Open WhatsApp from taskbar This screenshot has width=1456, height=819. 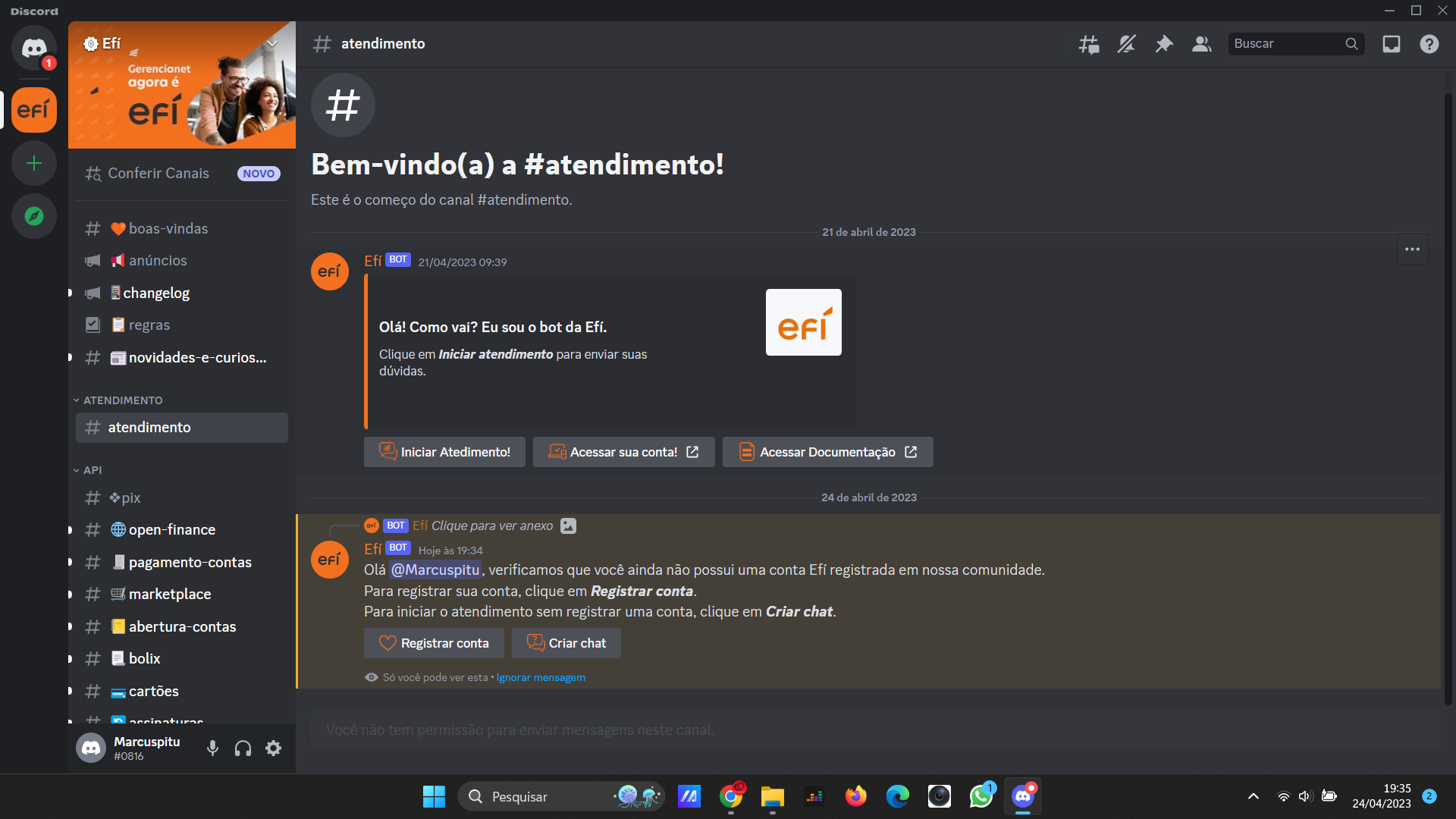[981, 796]
